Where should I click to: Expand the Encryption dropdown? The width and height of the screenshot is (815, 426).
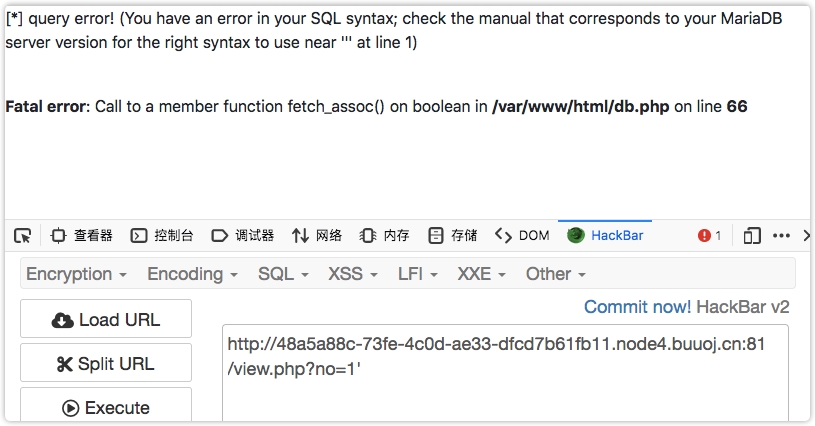coord(76,274)
